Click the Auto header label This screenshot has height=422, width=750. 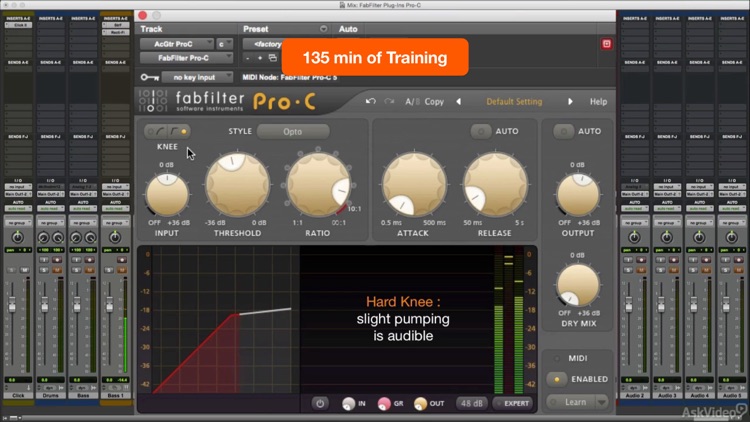pos(348,29)
